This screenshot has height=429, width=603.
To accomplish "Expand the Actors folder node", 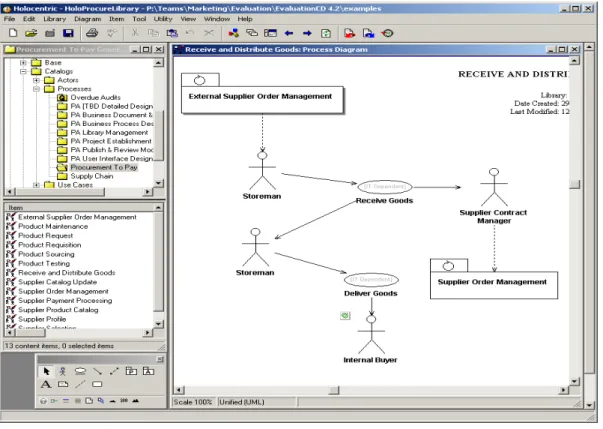I will point(36,80).
